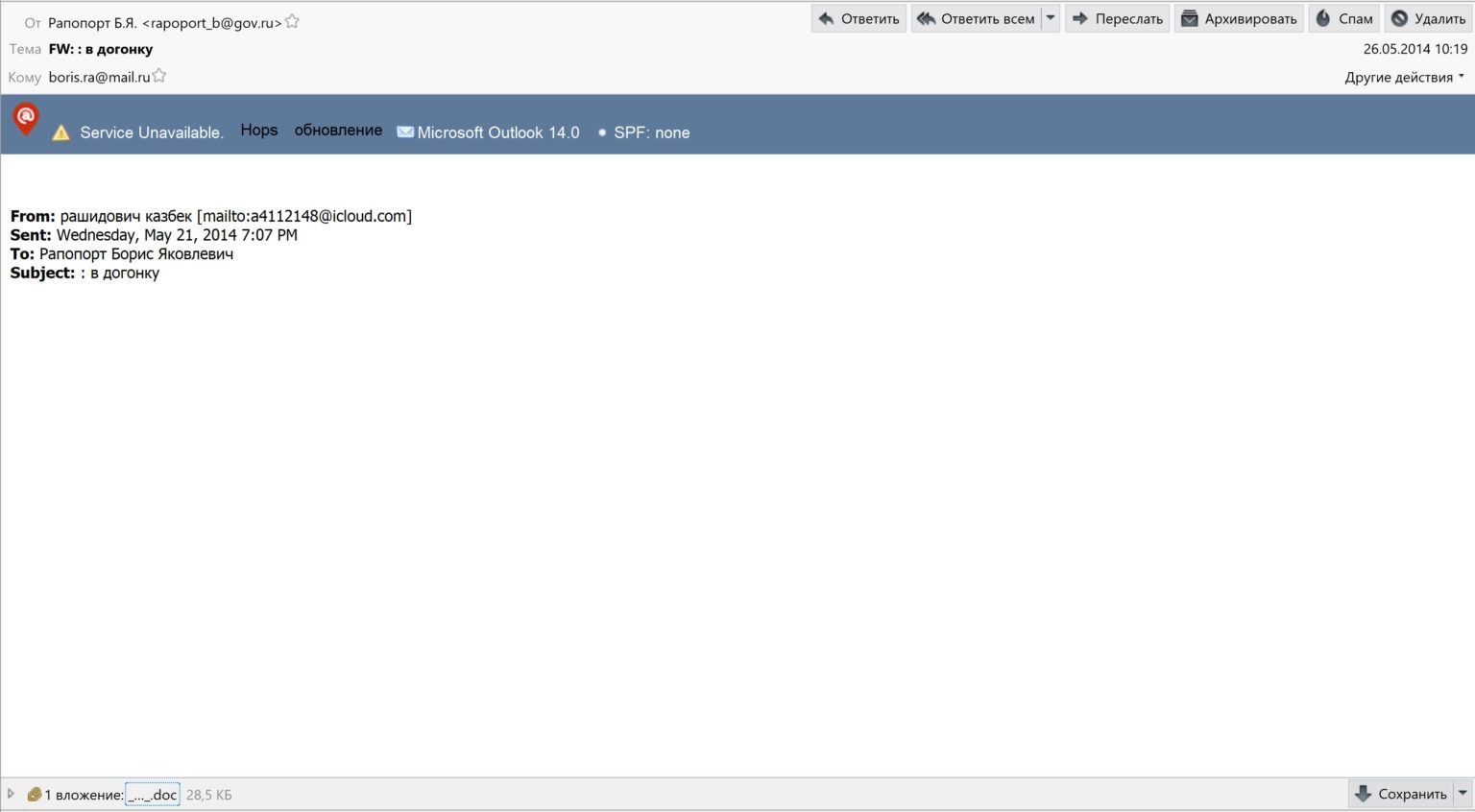Archive the email using Архивировать

1239,19
